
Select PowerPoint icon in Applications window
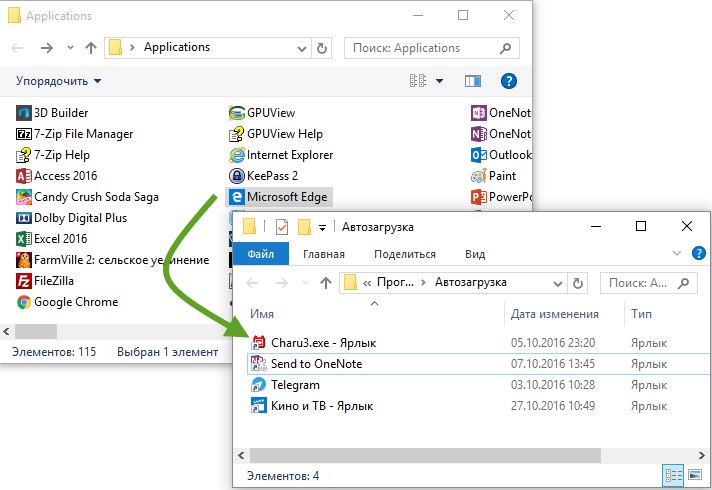pos(479,197)
